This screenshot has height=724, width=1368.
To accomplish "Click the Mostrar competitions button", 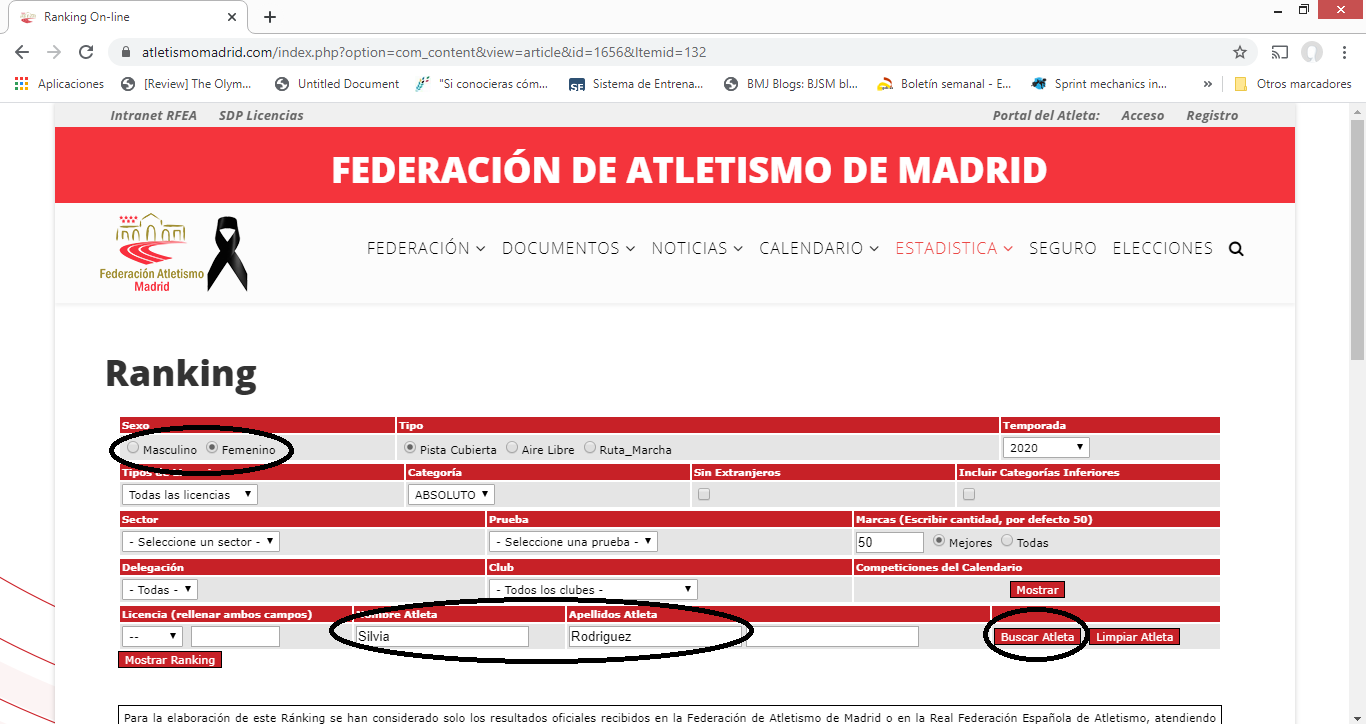I will (x=1037, y=590).
